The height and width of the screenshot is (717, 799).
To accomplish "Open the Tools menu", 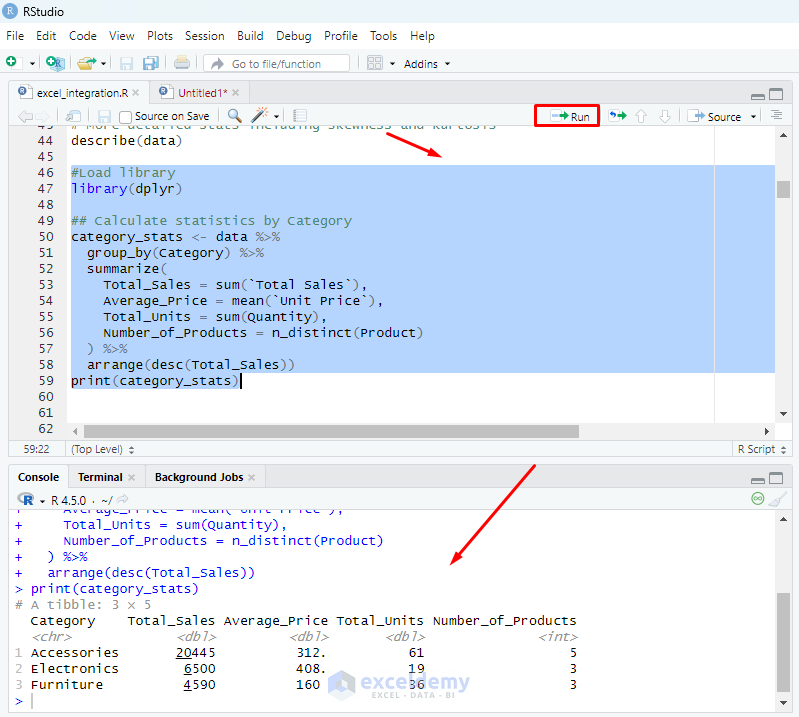I will (x=383, y=36).
